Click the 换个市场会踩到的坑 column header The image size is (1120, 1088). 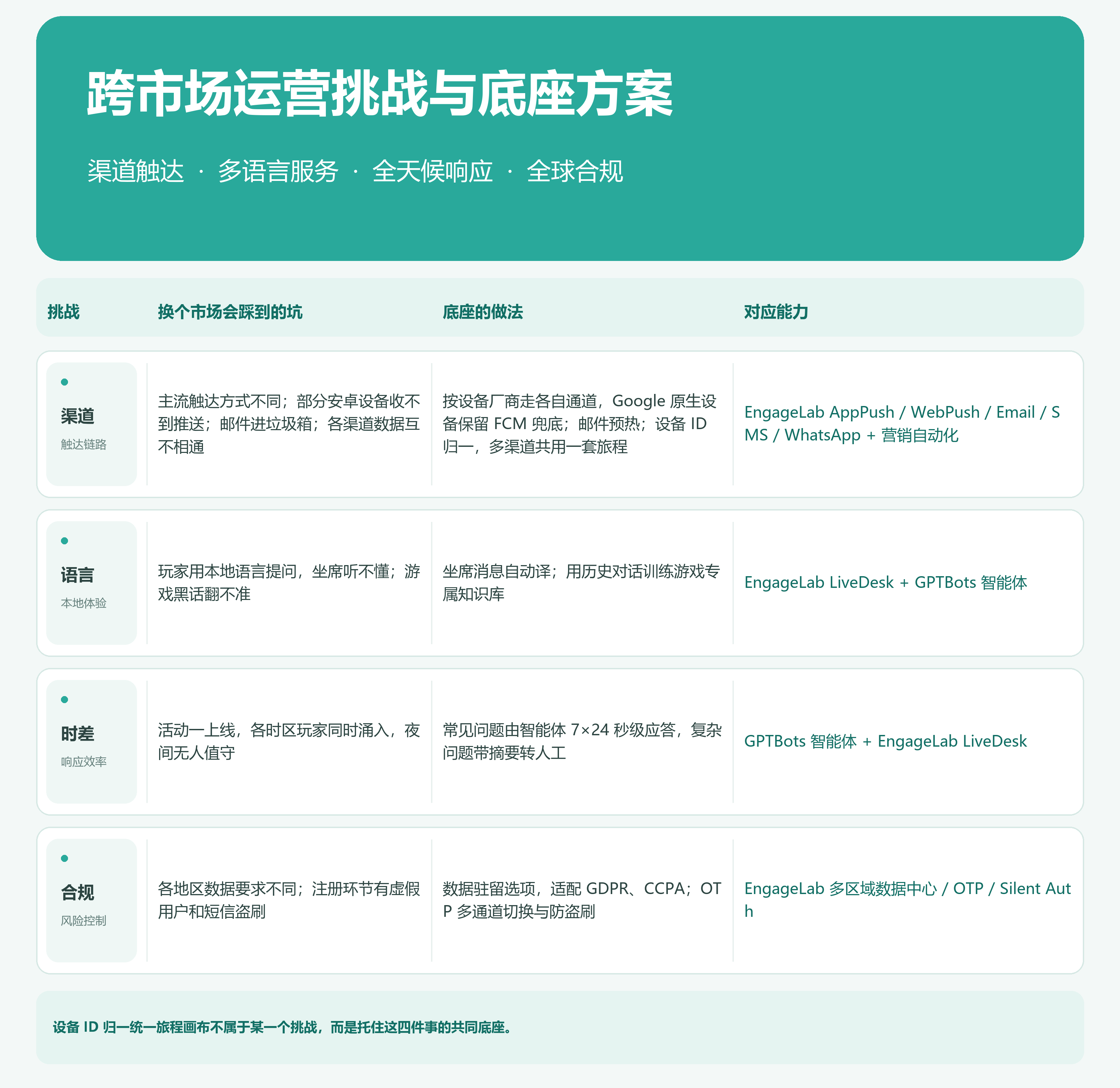coord(230,312)
